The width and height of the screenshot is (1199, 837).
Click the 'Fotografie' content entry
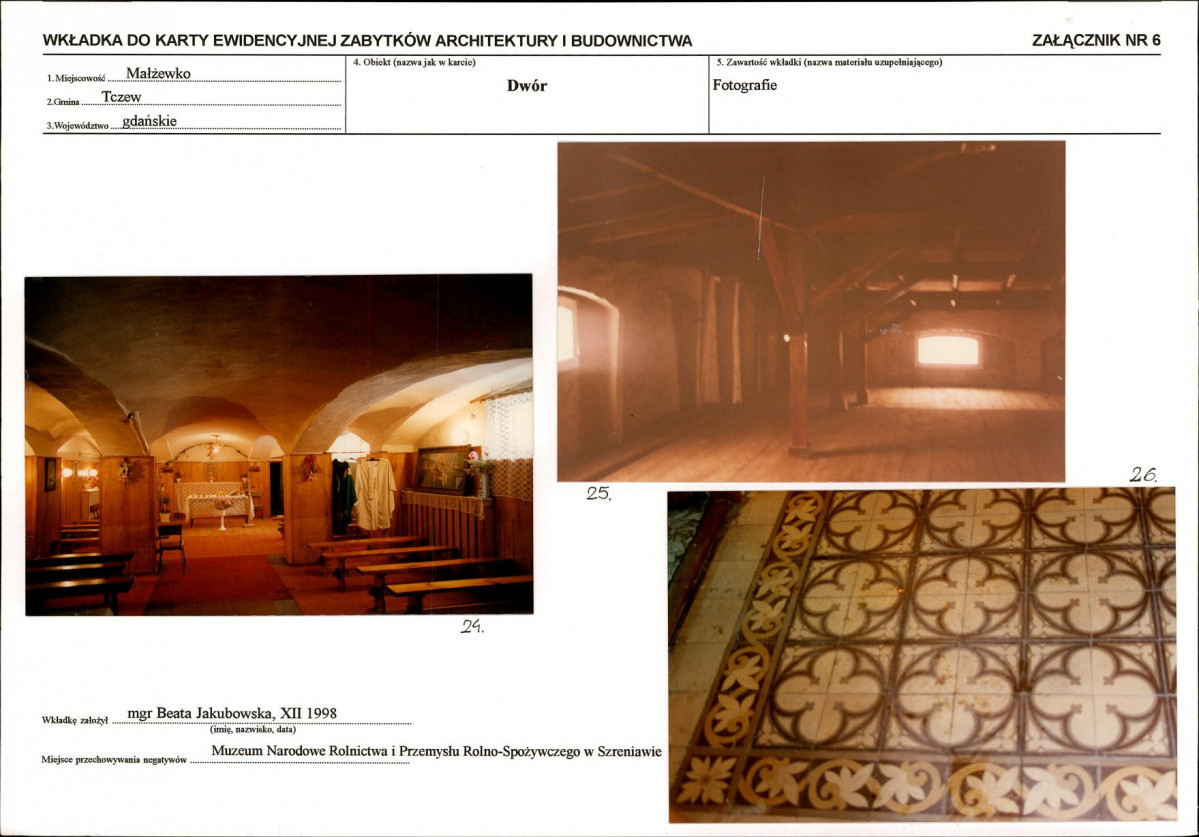click(x=745, y=85)
